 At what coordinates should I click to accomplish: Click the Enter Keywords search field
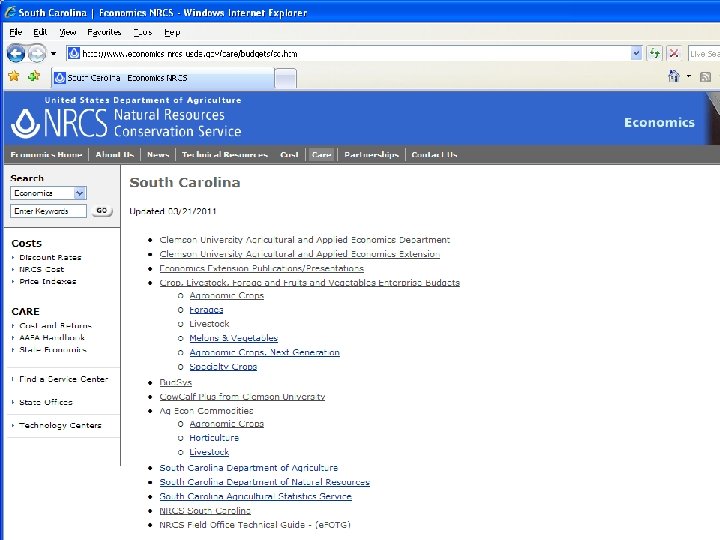point(48,211)
